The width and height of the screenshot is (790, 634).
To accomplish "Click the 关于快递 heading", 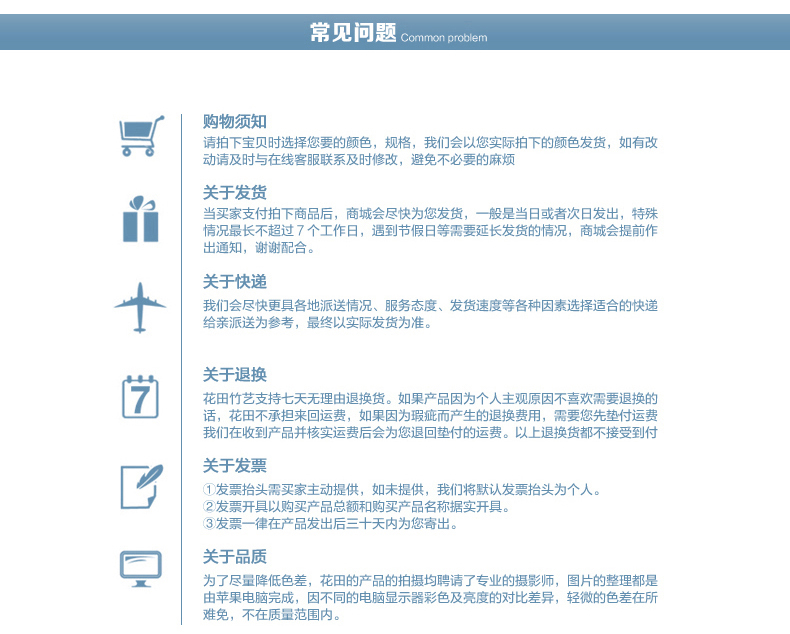I will point(235,282).
